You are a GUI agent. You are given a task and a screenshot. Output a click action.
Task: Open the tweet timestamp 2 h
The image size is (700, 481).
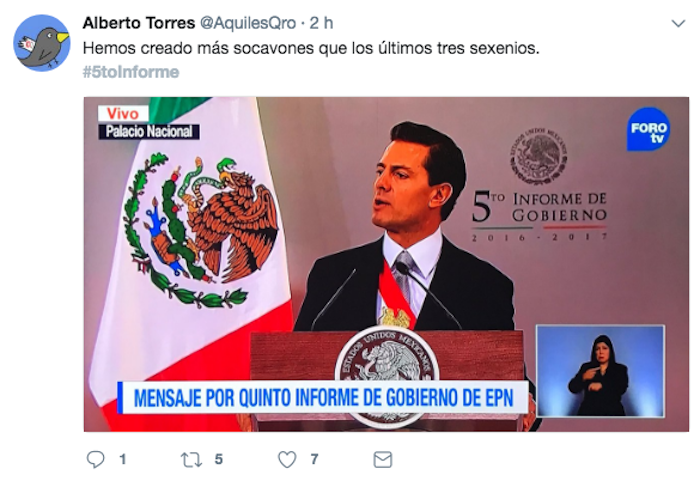click(x=321, y=23)
